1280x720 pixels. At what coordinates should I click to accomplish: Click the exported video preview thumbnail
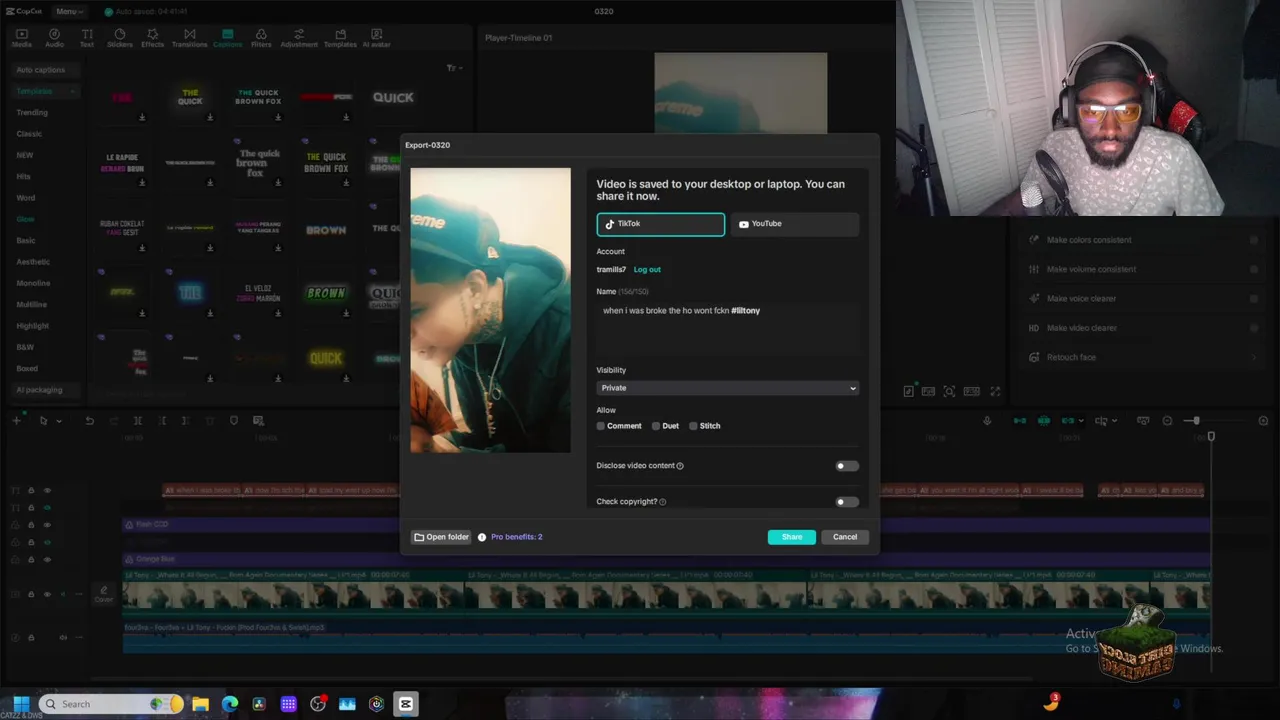[x=490, y=310]
